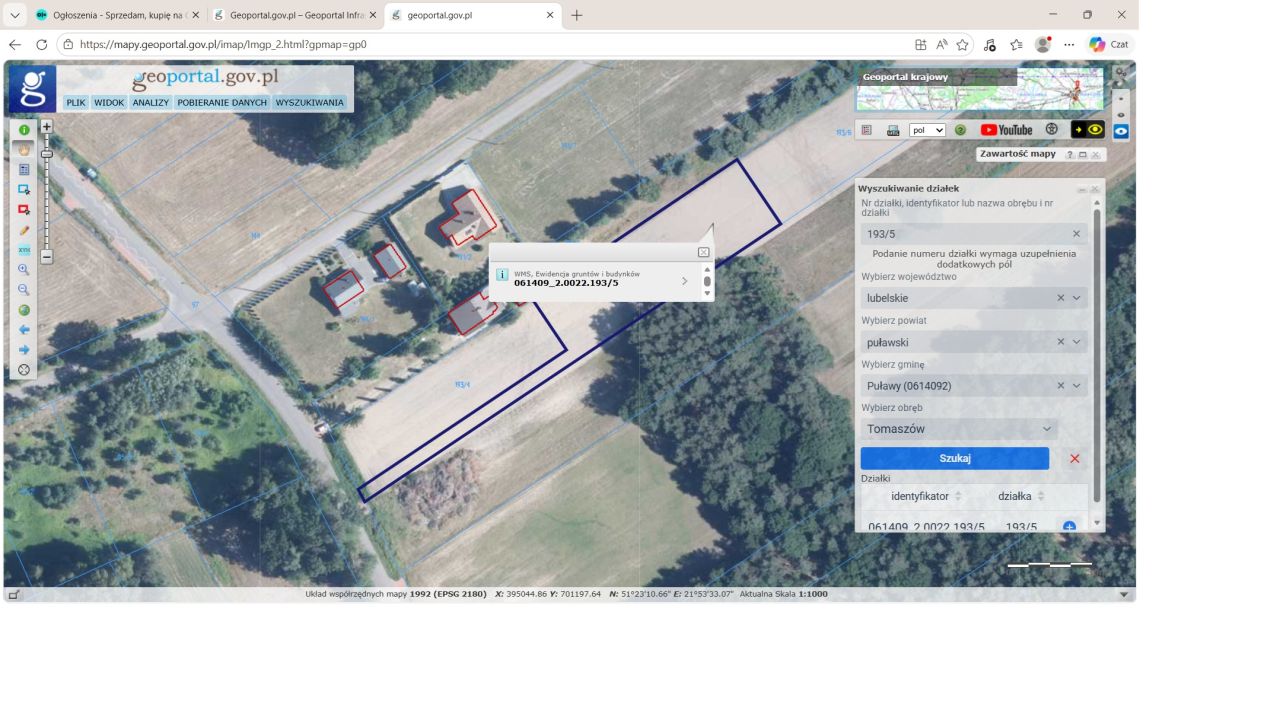Viewport: 1280px width, 720px height.
Task: Click the Geoportal krajowy overview map
Action: (x=980, y=89)
